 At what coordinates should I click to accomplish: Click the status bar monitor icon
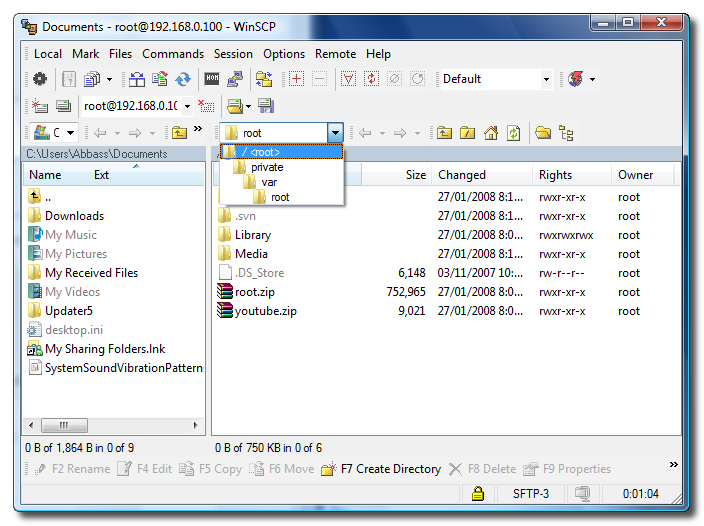click(x=582, y=493)
